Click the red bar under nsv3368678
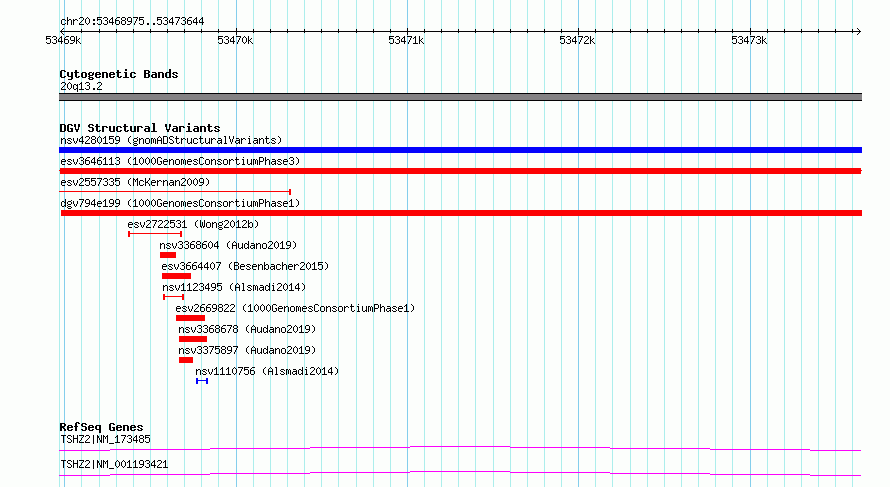The width and height of the screenshot is (890, 487). [x=193, y=339]
